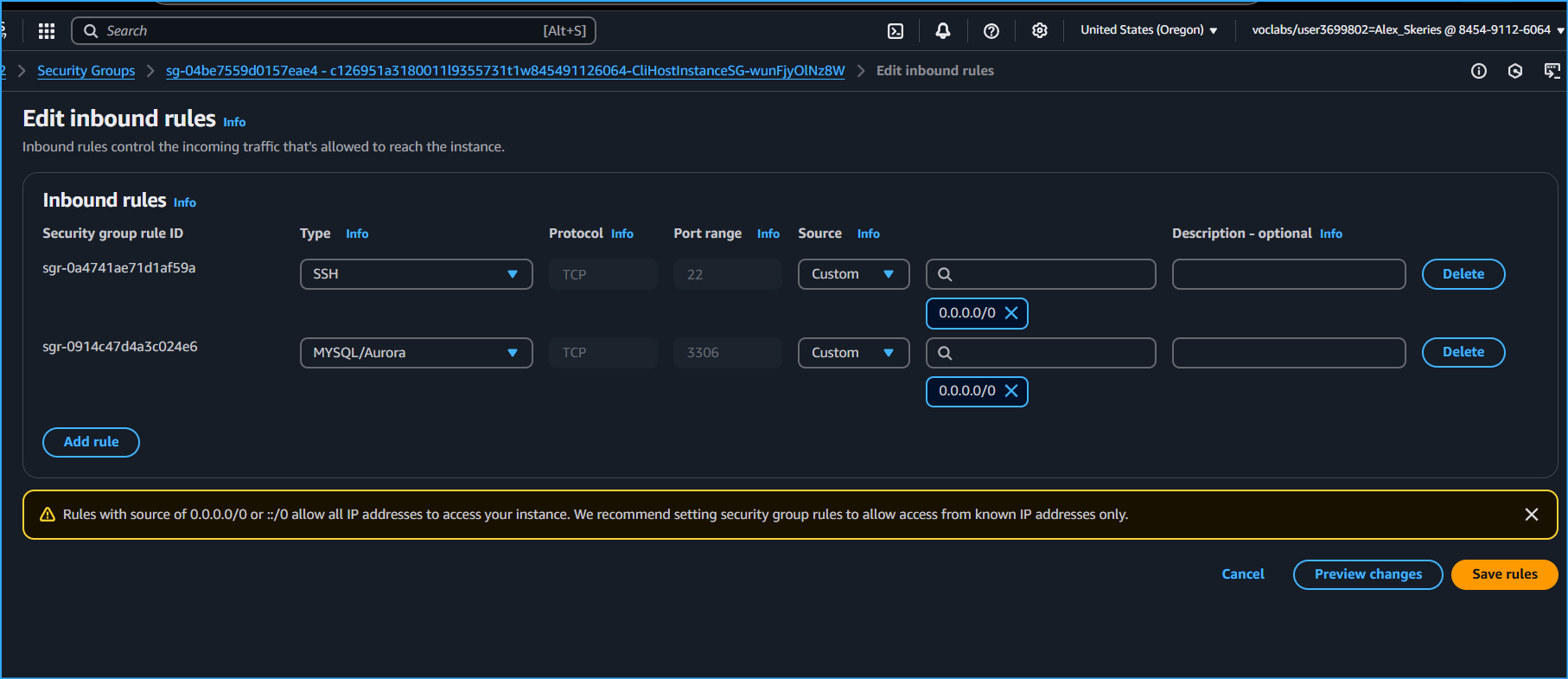Click the screen tutorial icon at far right

[1552, 71]
